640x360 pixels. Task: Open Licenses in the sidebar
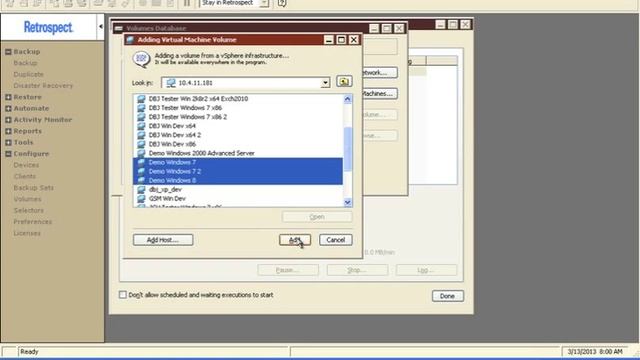(x=27, y=233)
